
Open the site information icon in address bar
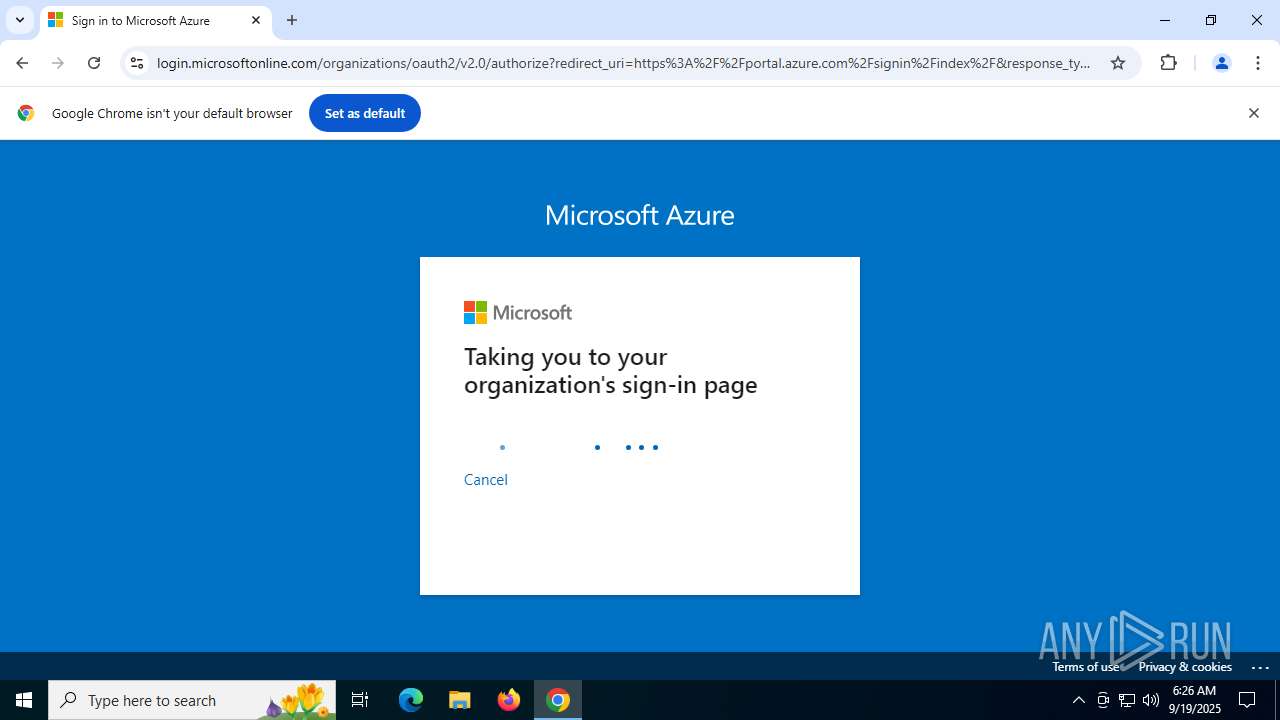tap(137, 63)
